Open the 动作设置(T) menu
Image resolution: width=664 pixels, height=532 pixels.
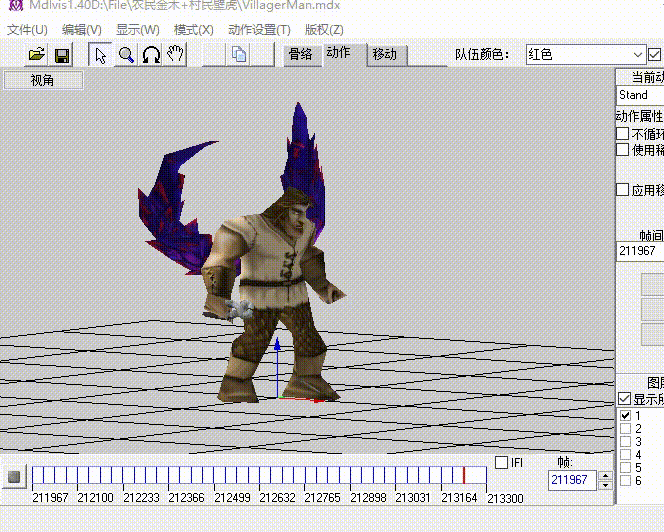(259, 30)
